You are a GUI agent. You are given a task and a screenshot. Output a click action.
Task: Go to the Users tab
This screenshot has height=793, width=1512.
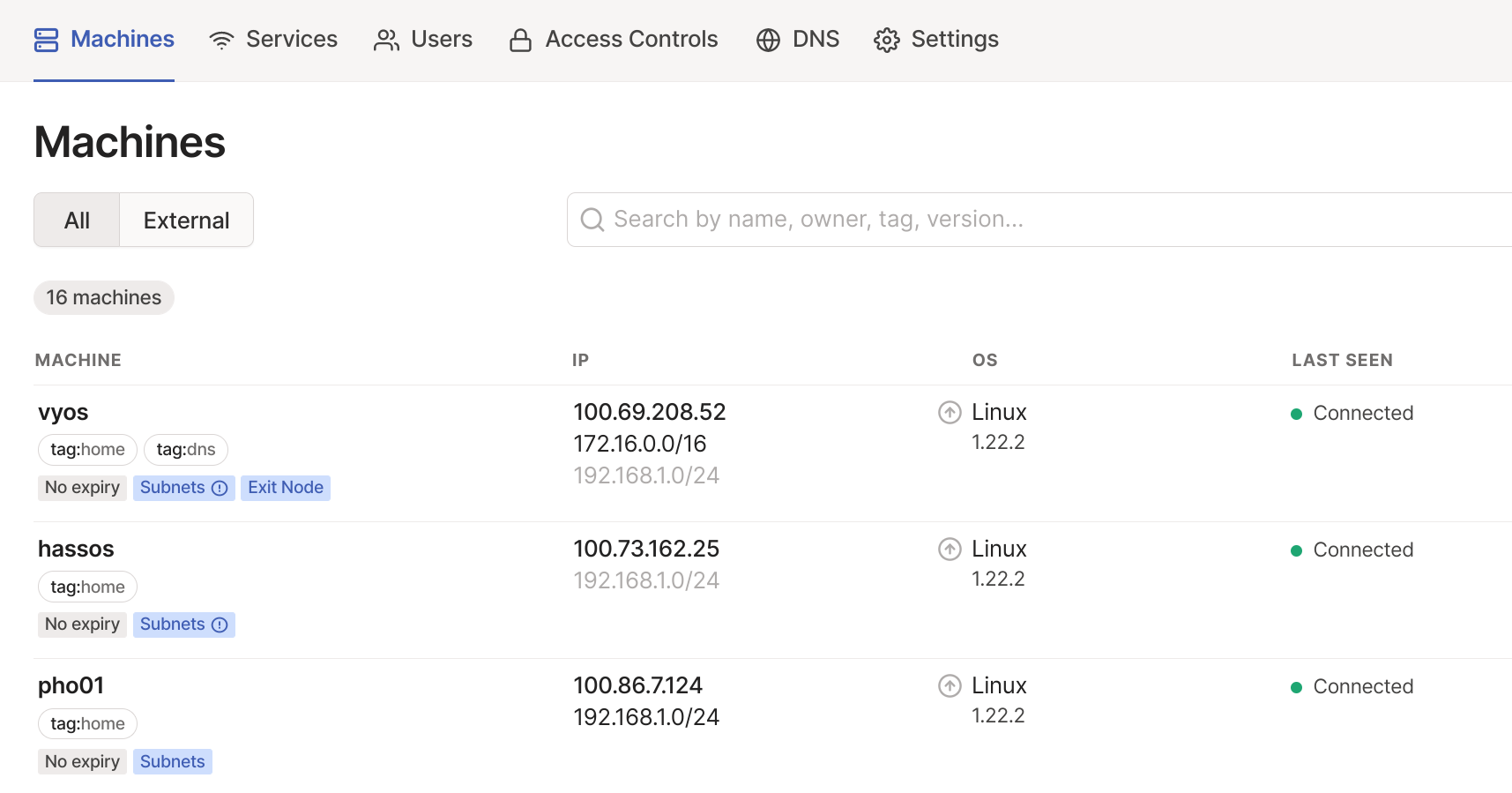[x=423, y=40]
